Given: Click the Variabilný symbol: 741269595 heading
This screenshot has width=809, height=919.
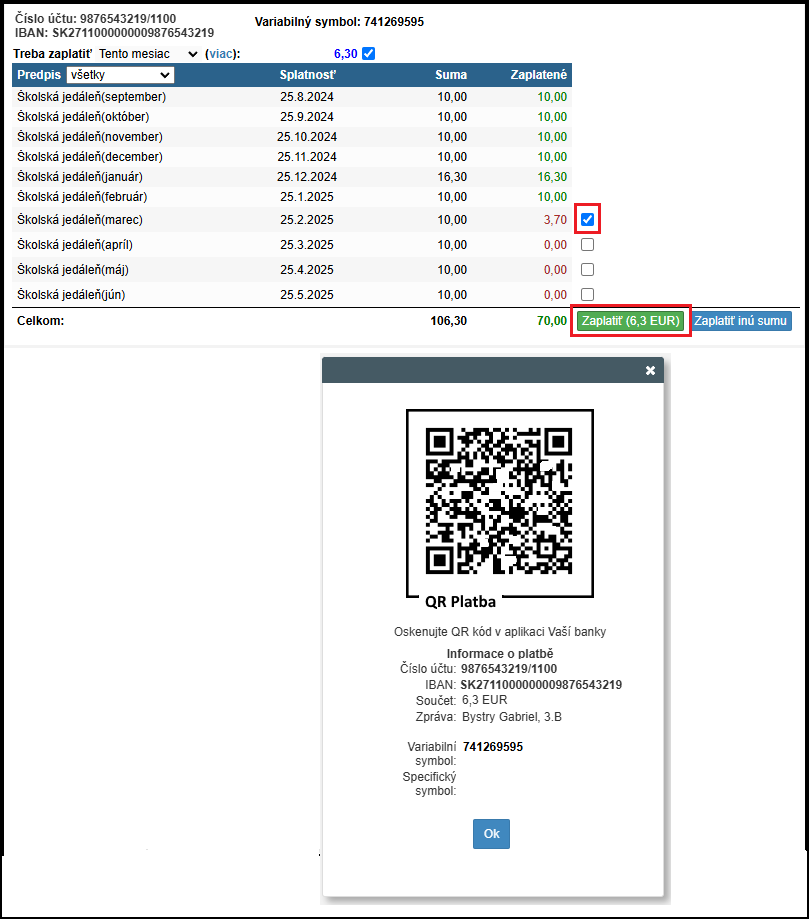Looking at the screenshot, I should tap(339, 22).
